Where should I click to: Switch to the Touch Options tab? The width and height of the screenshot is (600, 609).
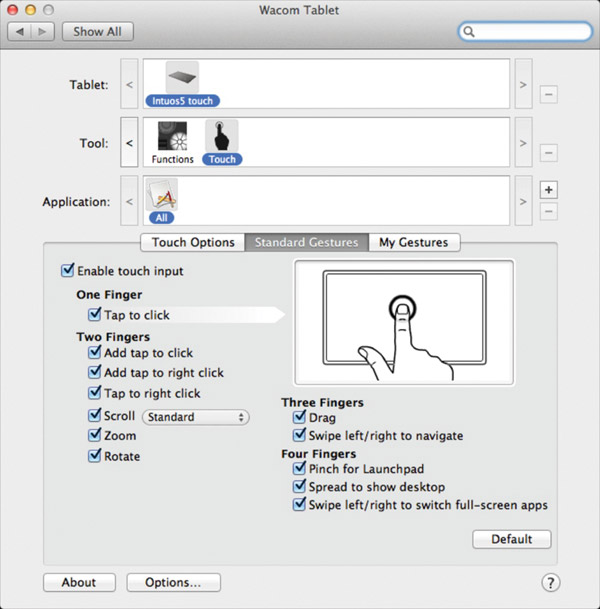click(193, 242)
